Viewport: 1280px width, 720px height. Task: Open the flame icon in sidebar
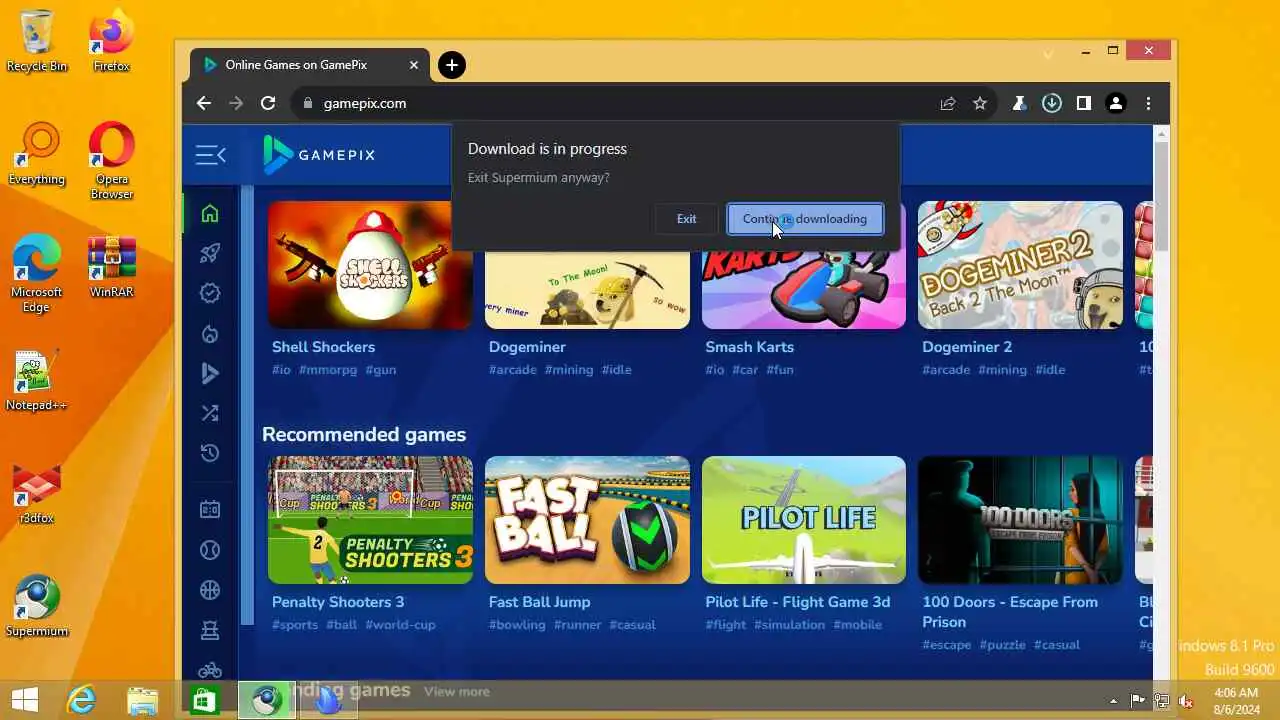pyautogui.click(x=210, y=333)
